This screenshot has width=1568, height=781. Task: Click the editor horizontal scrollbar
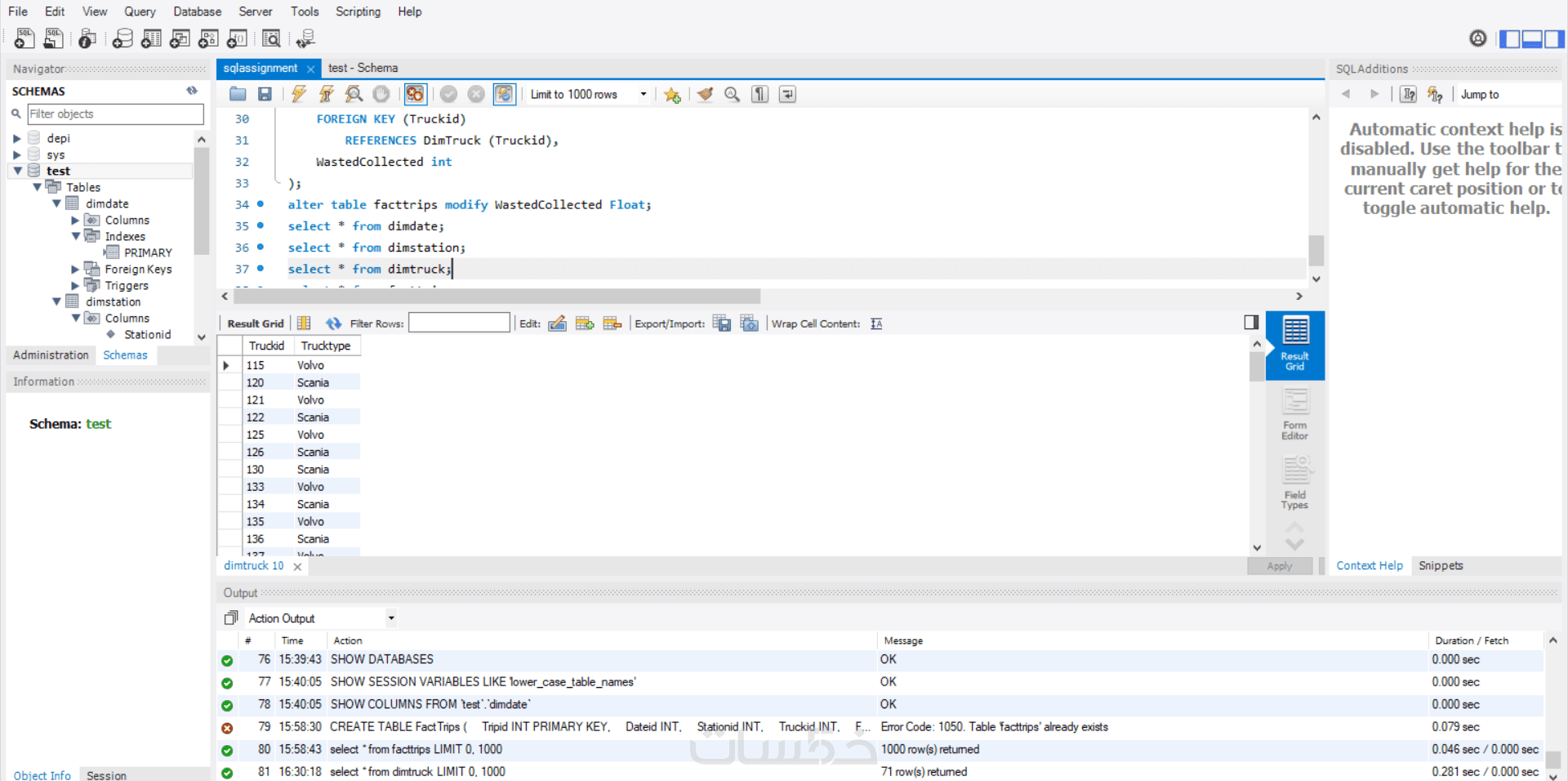tap(497, 296)
